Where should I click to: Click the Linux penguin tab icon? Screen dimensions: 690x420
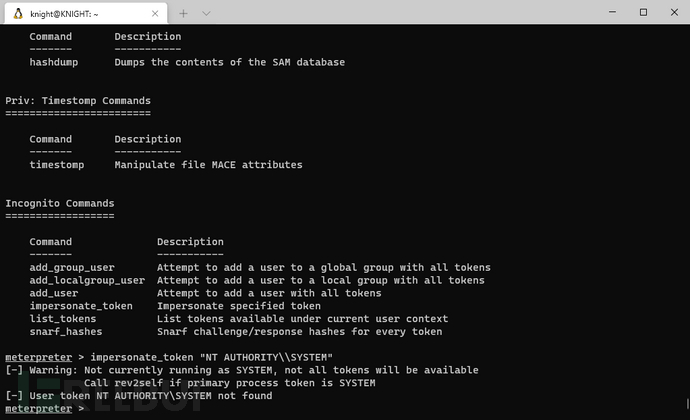click(18, 14)
